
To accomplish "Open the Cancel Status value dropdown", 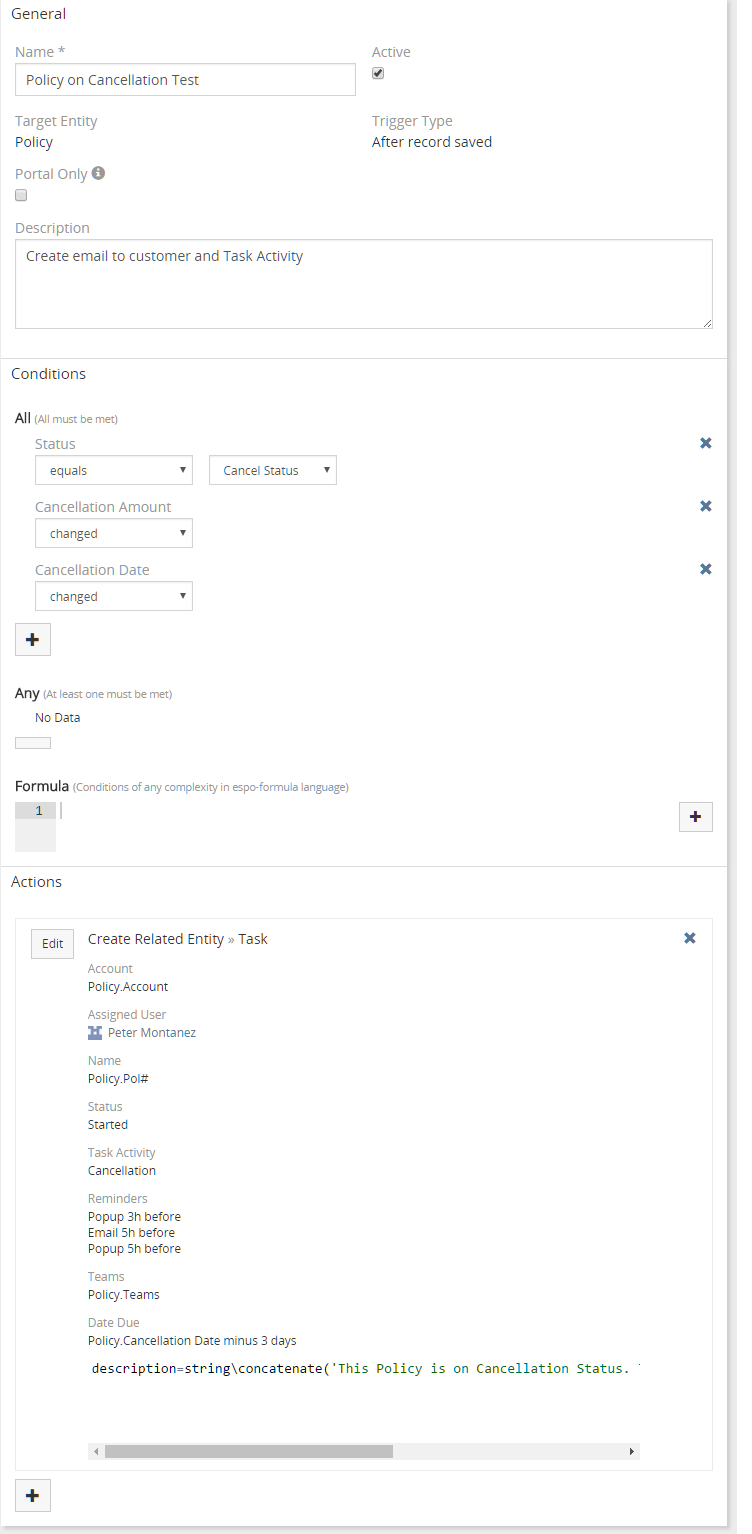I will (x=272, y=470).
